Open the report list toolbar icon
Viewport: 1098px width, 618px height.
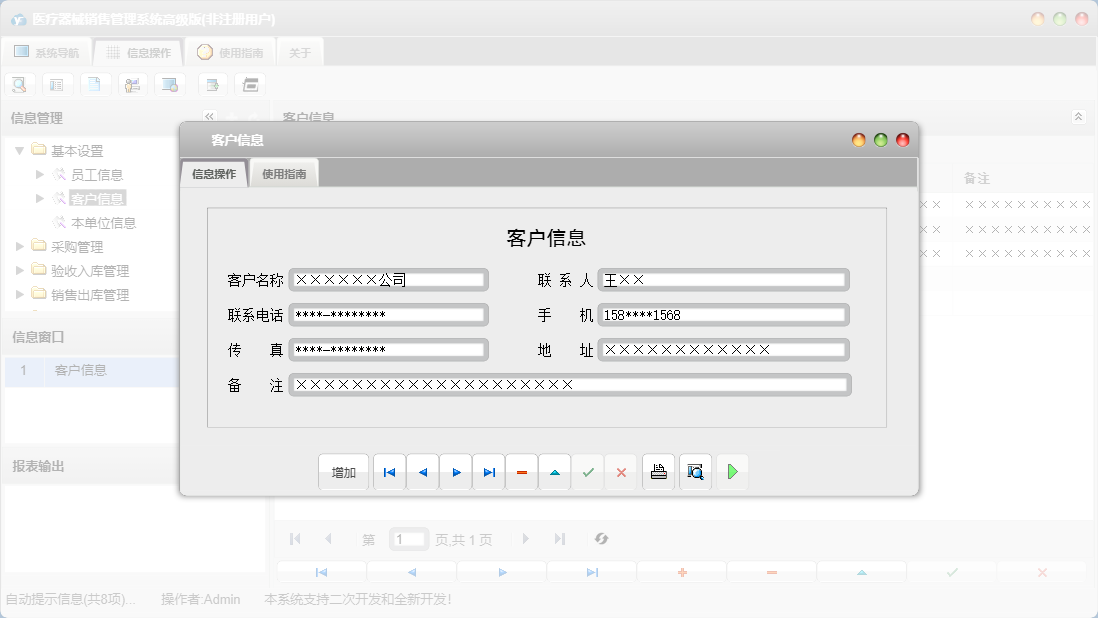click(57, 84)
